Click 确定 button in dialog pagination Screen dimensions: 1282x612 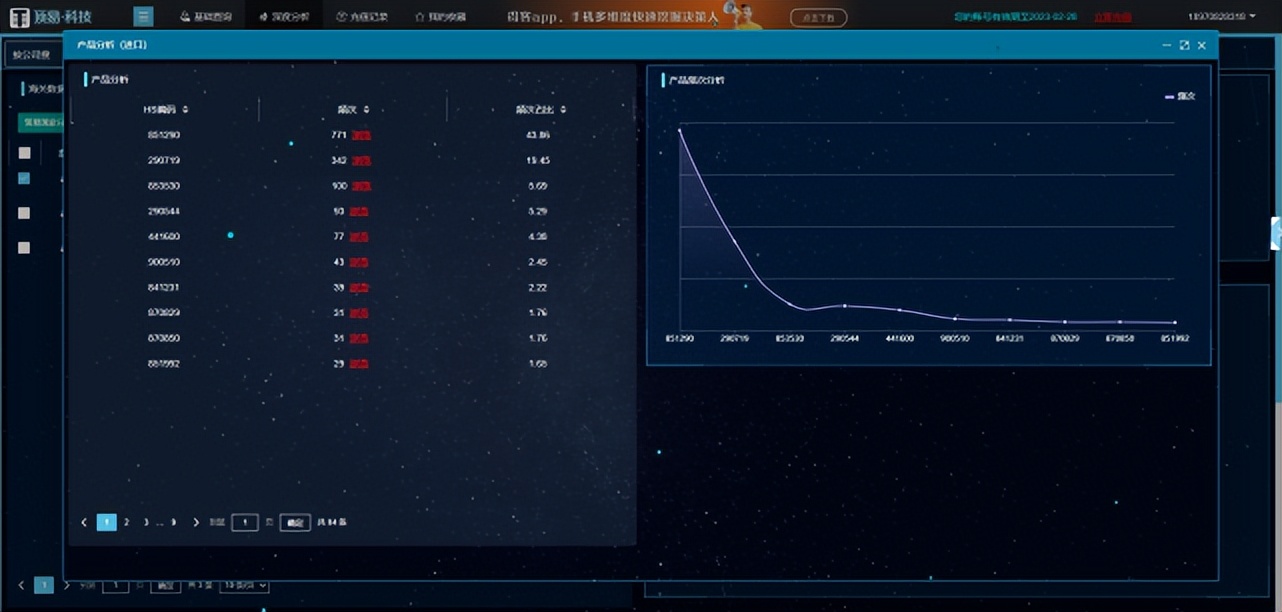point(295,522)
